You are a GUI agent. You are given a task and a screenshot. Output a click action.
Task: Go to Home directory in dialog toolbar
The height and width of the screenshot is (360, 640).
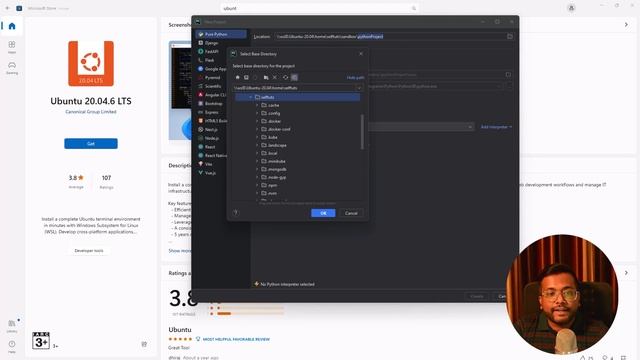point(238,77)
